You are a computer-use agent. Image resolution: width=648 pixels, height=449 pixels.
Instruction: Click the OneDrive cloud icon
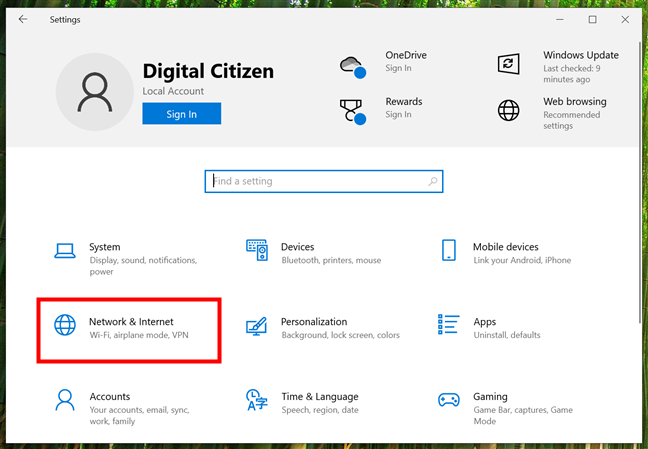(x=353, y=67)
